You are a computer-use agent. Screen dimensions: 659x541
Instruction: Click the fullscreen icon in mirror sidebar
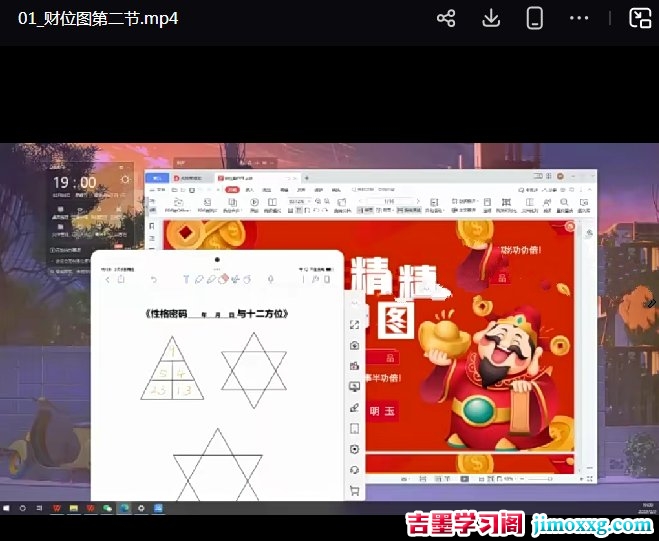[x=354, y=325]
